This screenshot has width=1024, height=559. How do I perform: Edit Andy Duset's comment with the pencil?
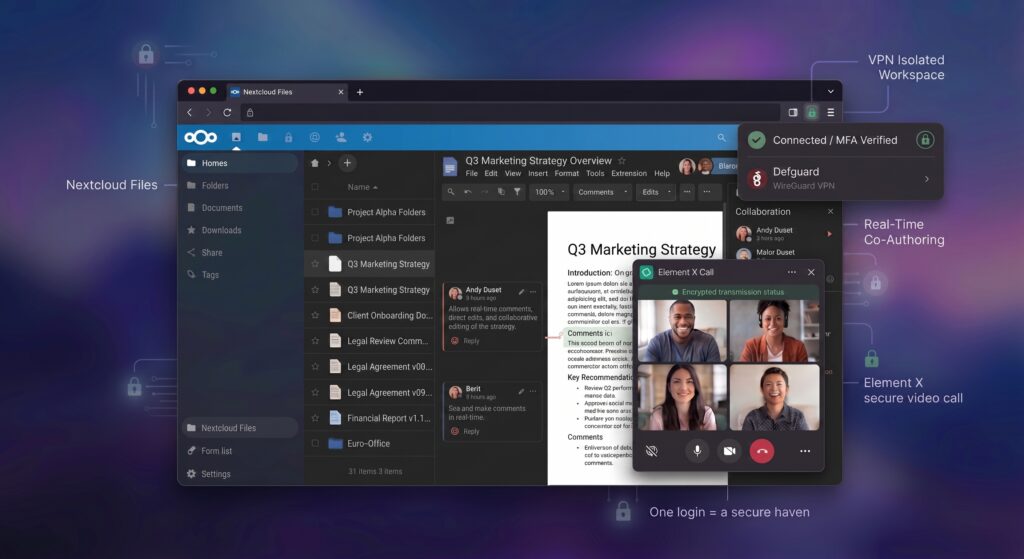tap(521, 291)
